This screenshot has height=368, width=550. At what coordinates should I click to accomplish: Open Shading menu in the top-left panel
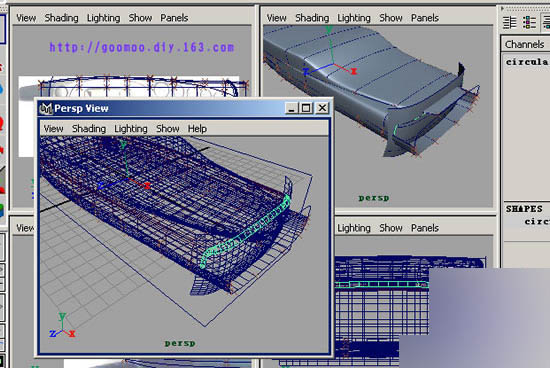click(61, 18)
